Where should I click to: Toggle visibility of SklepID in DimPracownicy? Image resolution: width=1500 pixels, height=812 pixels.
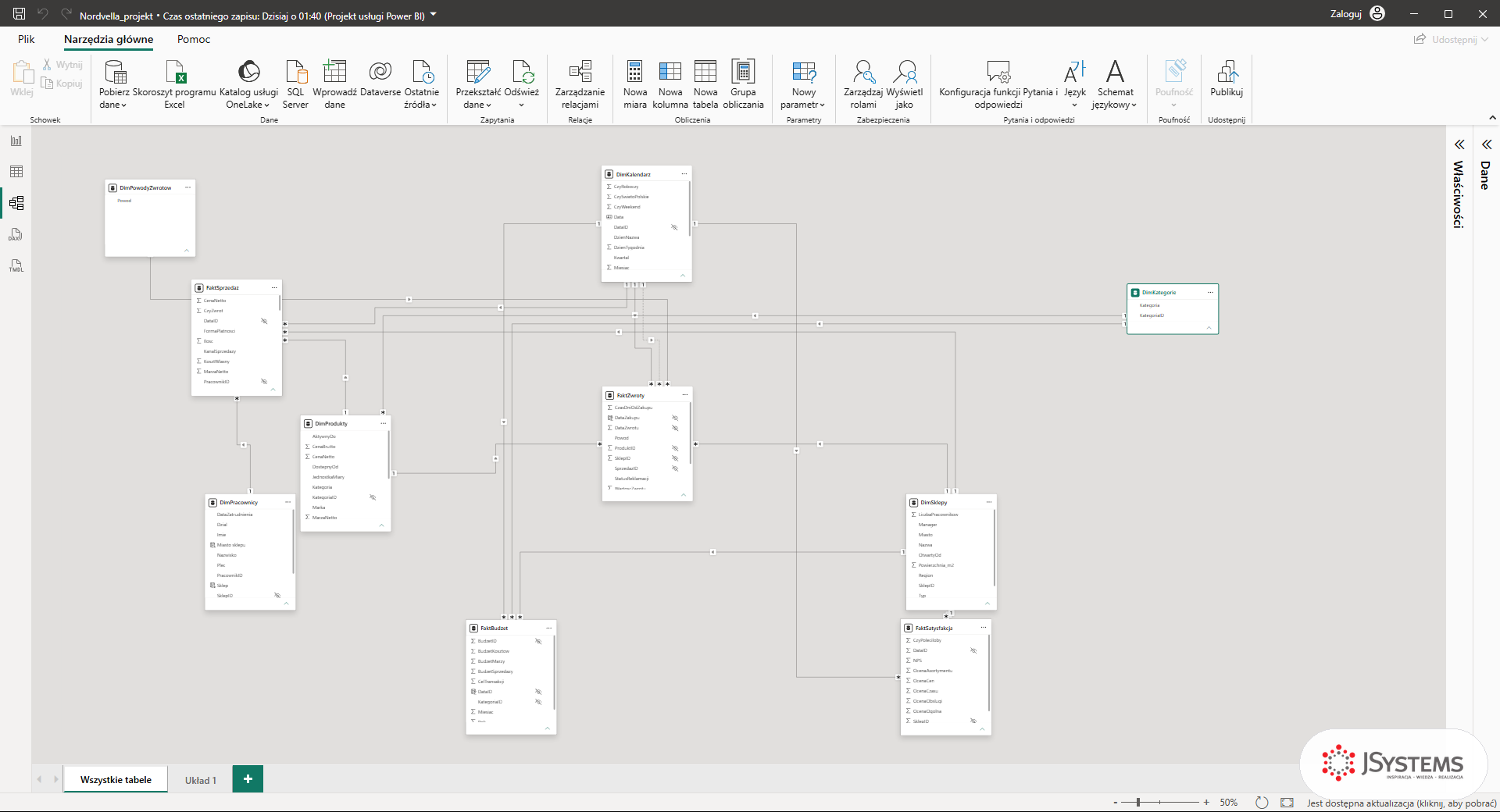pos(277,596)
